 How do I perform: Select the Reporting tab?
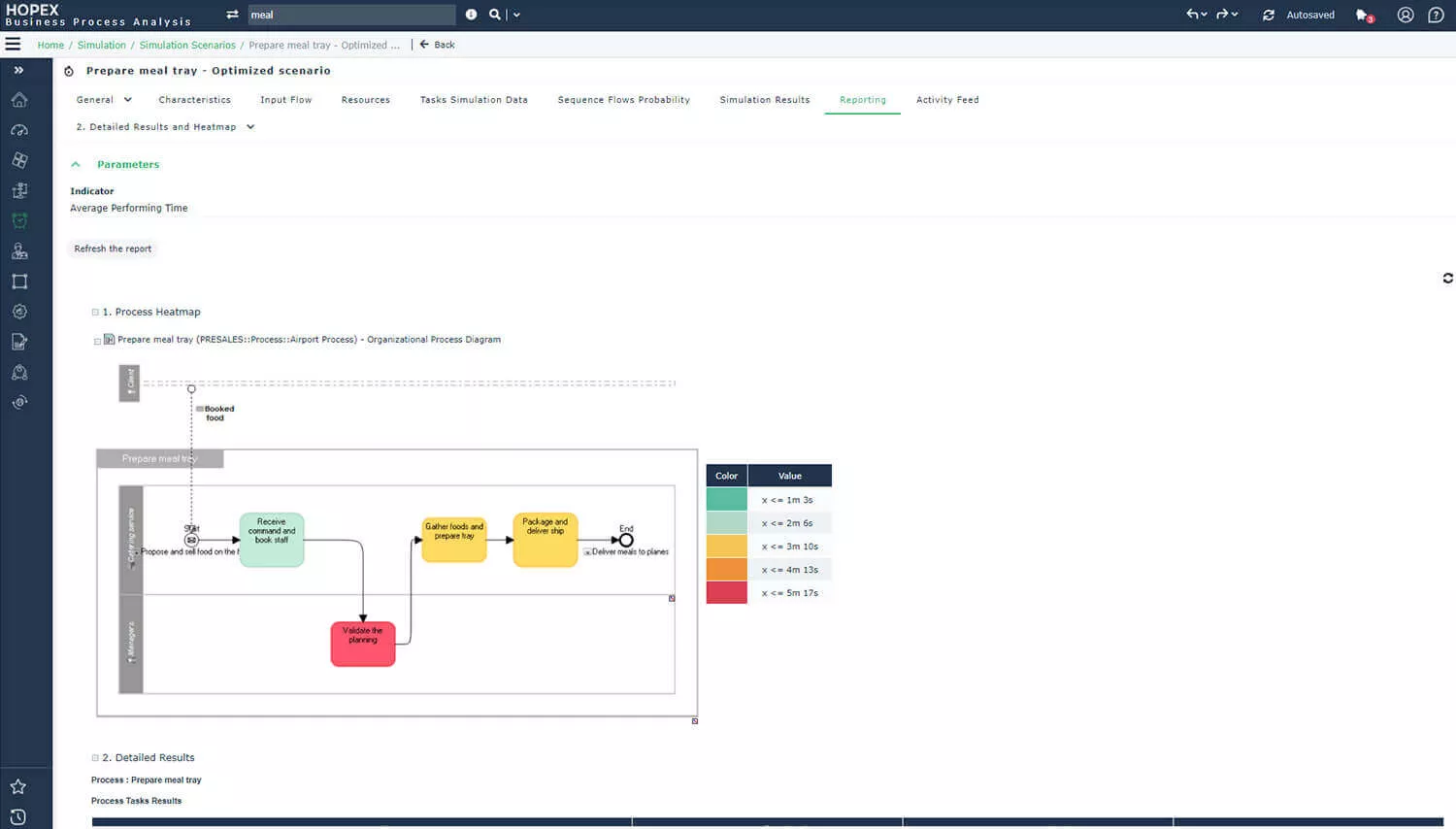pyautogui.click(x=863, y=99)
